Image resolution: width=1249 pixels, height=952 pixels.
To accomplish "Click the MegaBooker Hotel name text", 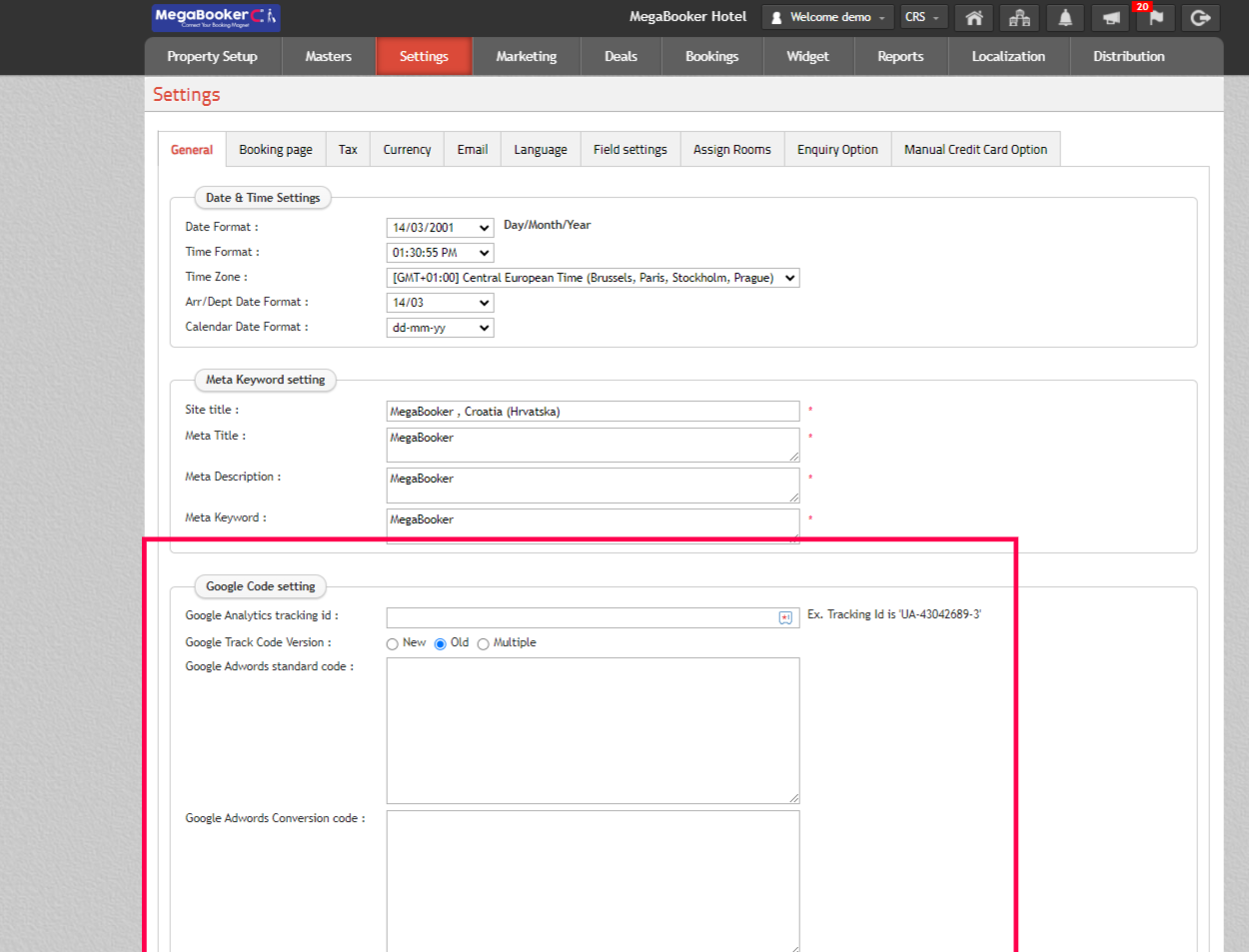I will point(687,17).
